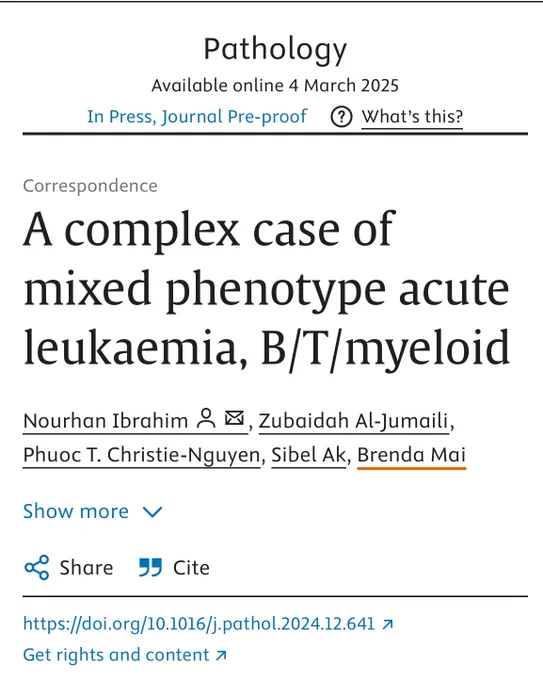543x680 pixels.
Task: Click the question mark help icon
Action: click(341, 117)
